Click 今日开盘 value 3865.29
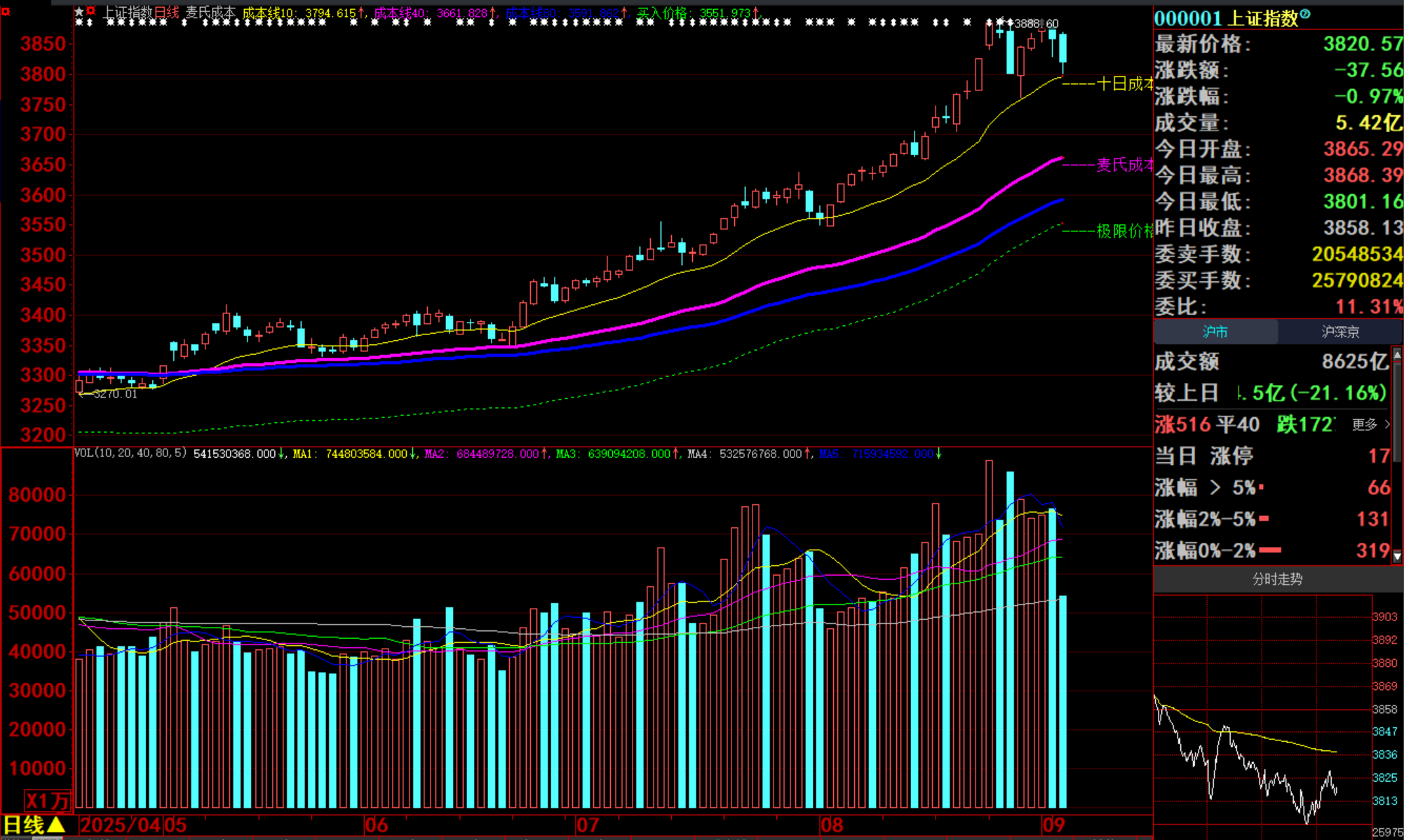This screenshot has height=840, width=1404. 1363,149
